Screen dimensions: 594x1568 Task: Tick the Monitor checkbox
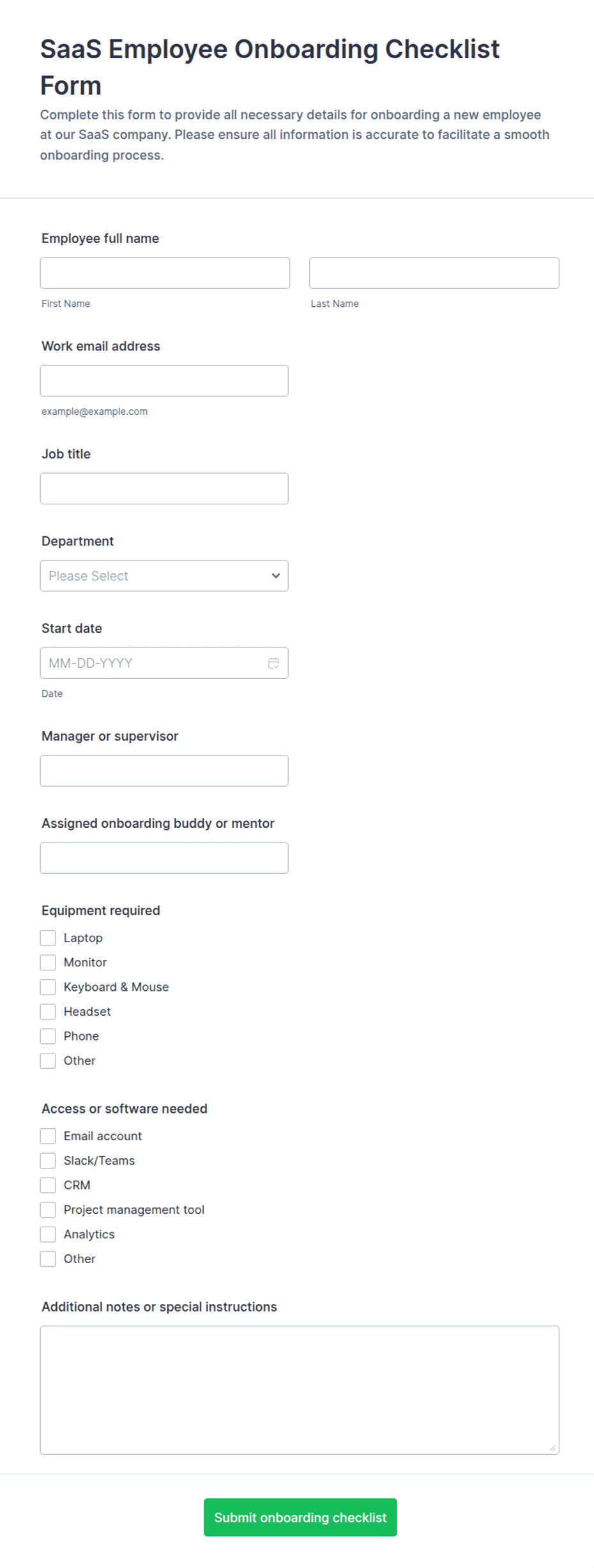48,962
